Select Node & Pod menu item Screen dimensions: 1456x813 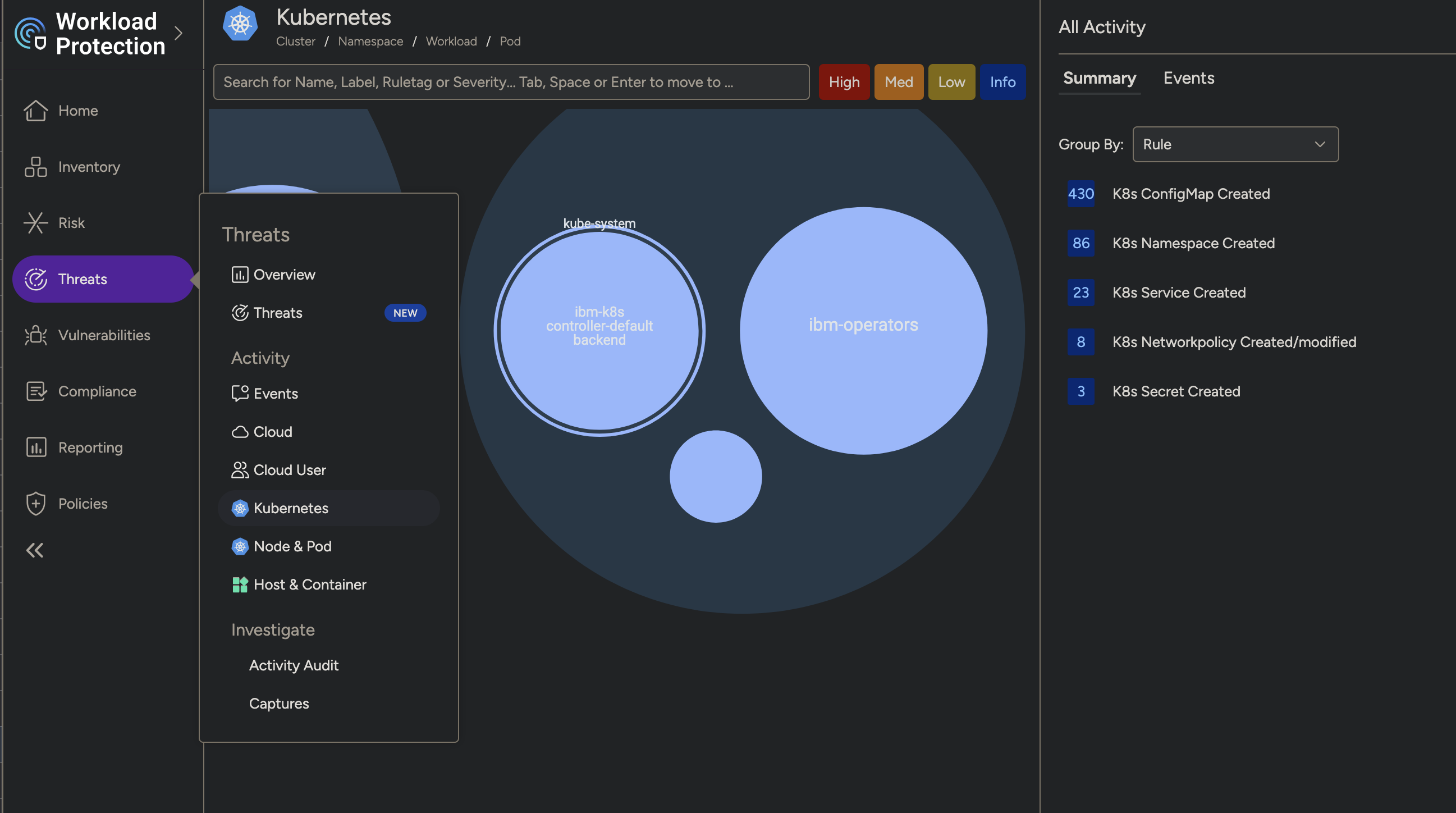point(292,546)
